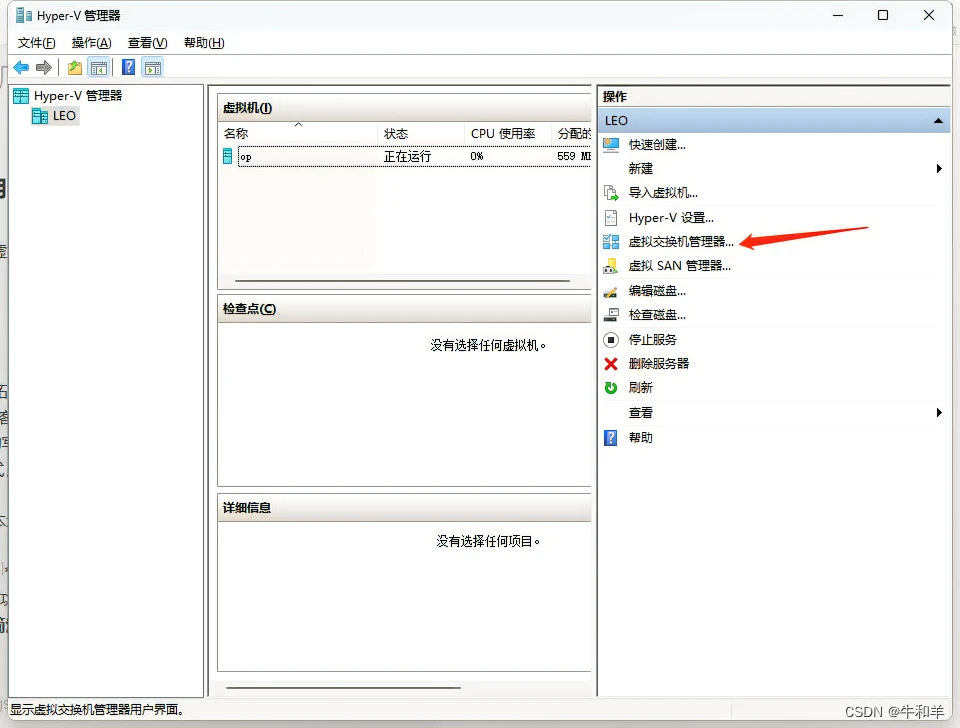
Task: Click the red X Remove Server icon
Action: tap(611, 364)
